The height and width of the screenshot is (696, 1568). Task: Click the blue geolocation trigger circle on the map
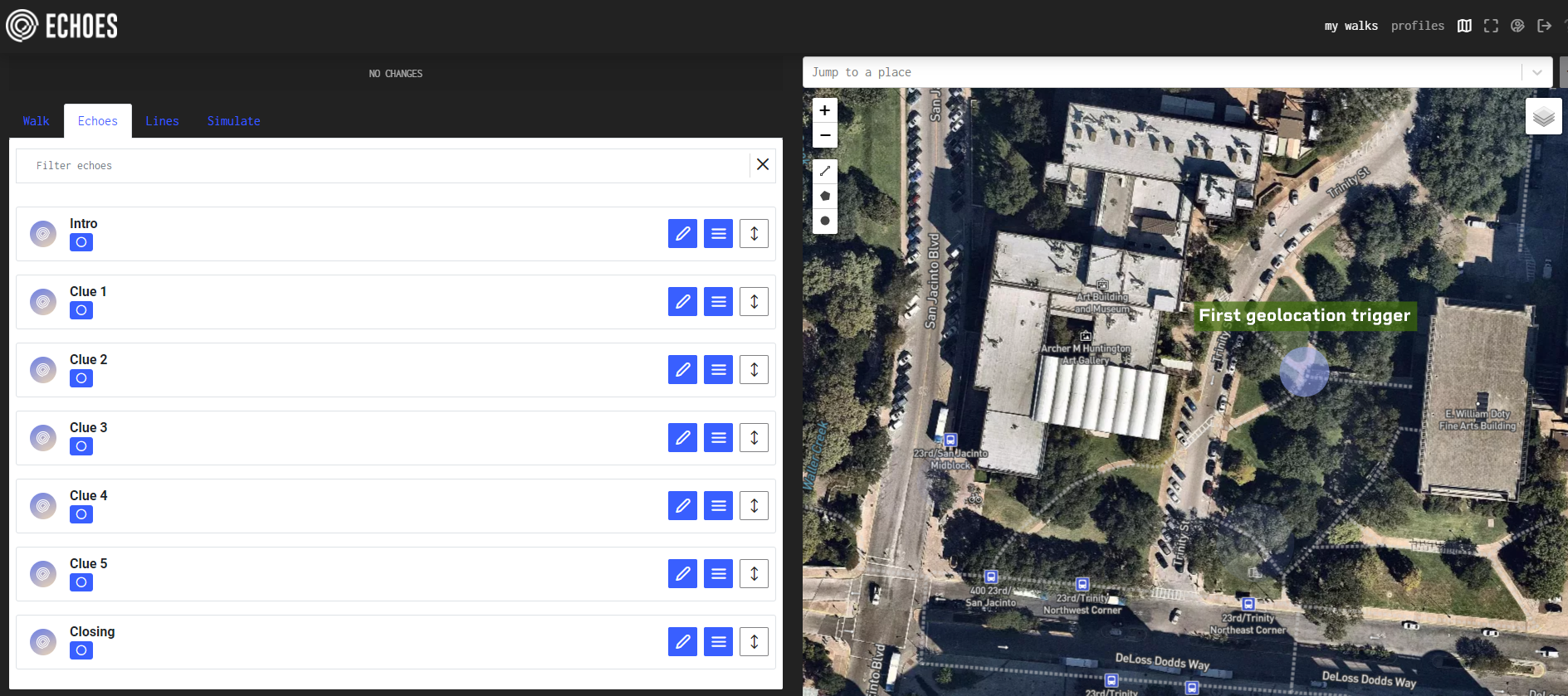[1304, 371]
